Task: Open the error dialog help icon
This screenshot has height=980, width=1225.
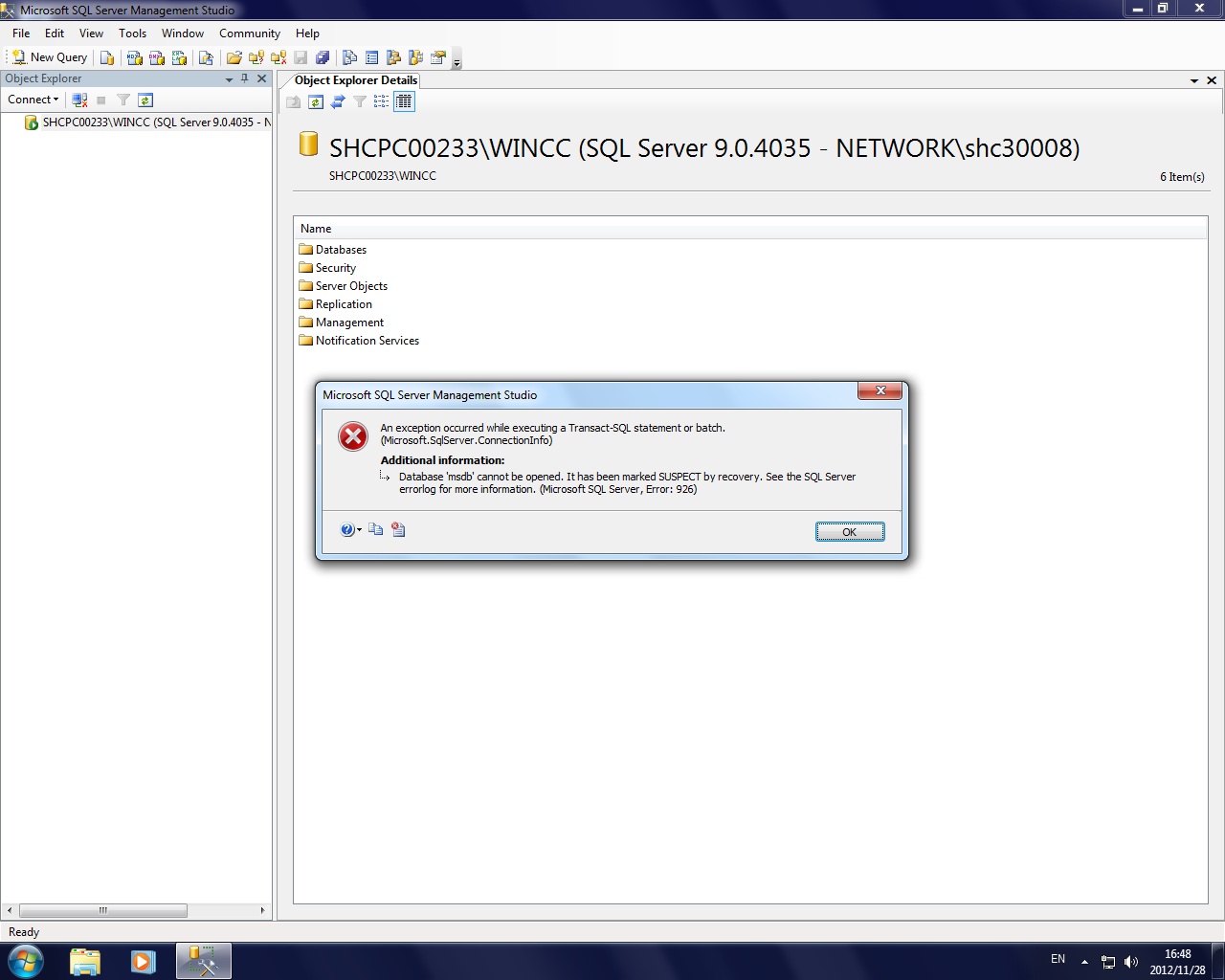Action: [350, 529]
